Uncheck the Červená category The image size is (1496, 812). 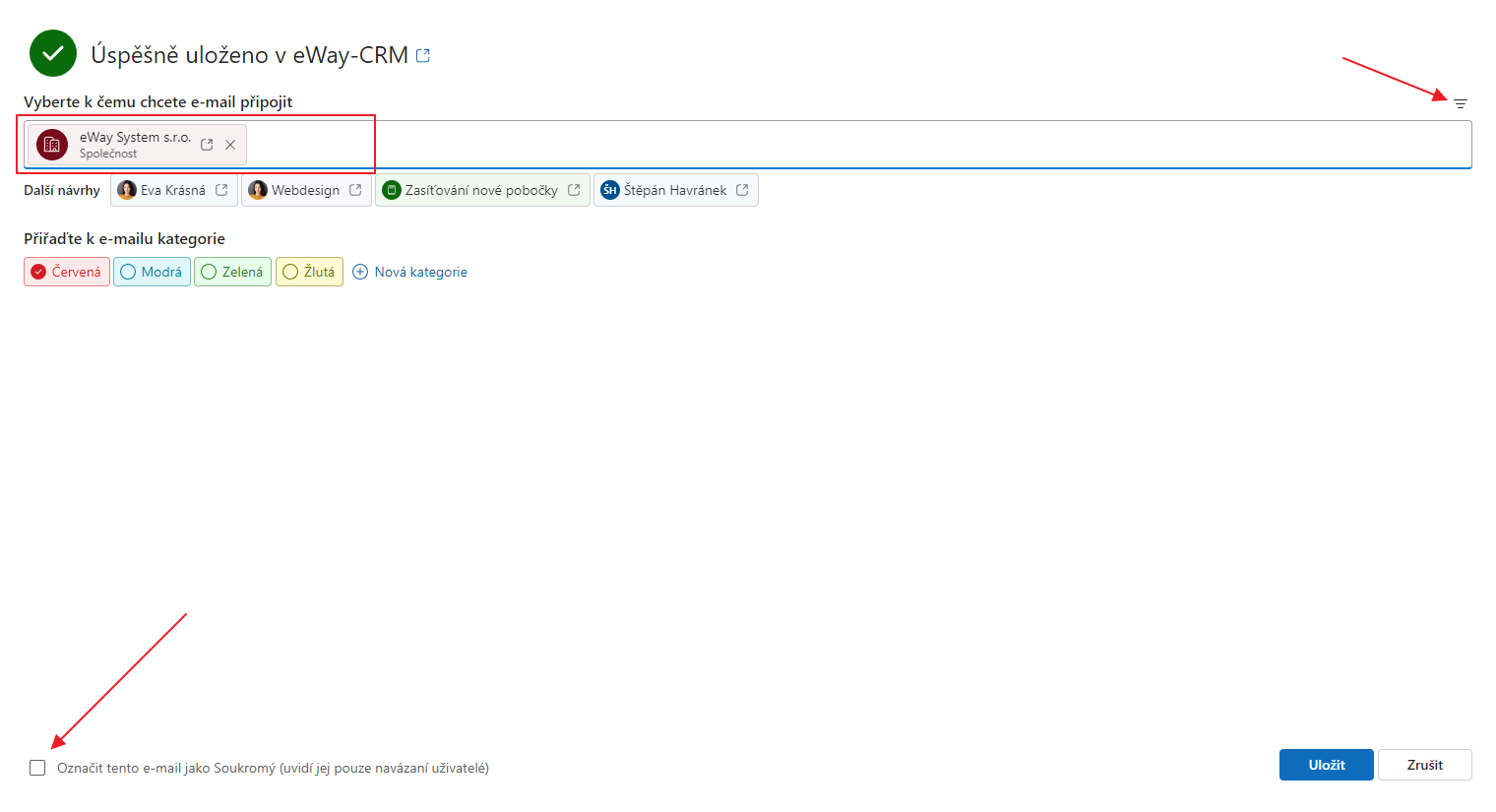pos(67,272)
